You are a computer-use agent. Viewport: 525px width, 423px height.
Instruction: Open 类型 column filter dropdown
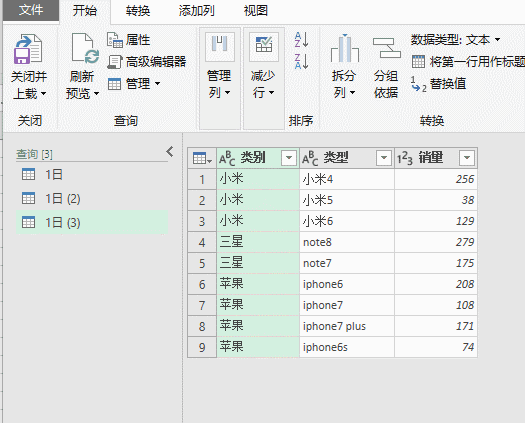pyautogui.click(x=384, y=157)
